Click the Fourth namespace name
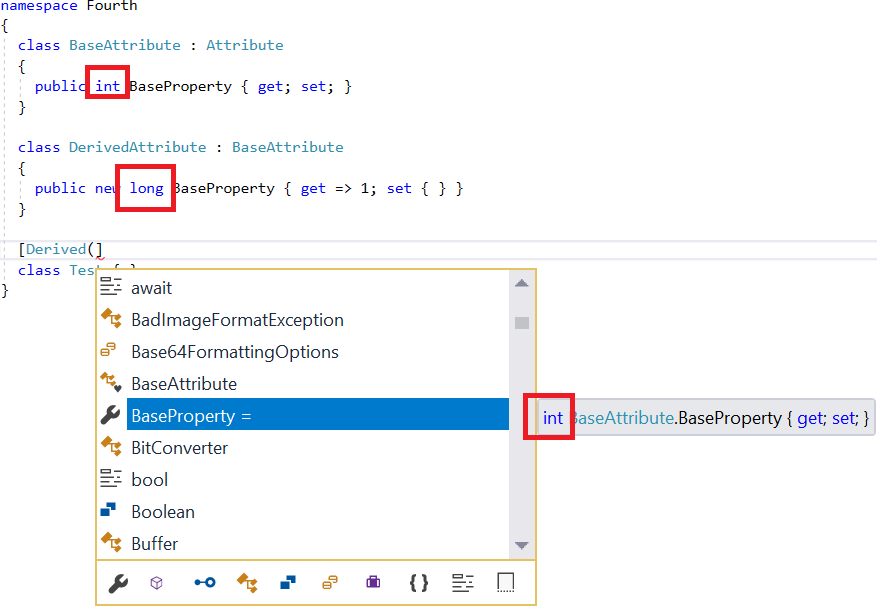The width and height of the screenshot is (877, 612). [112, 6]
